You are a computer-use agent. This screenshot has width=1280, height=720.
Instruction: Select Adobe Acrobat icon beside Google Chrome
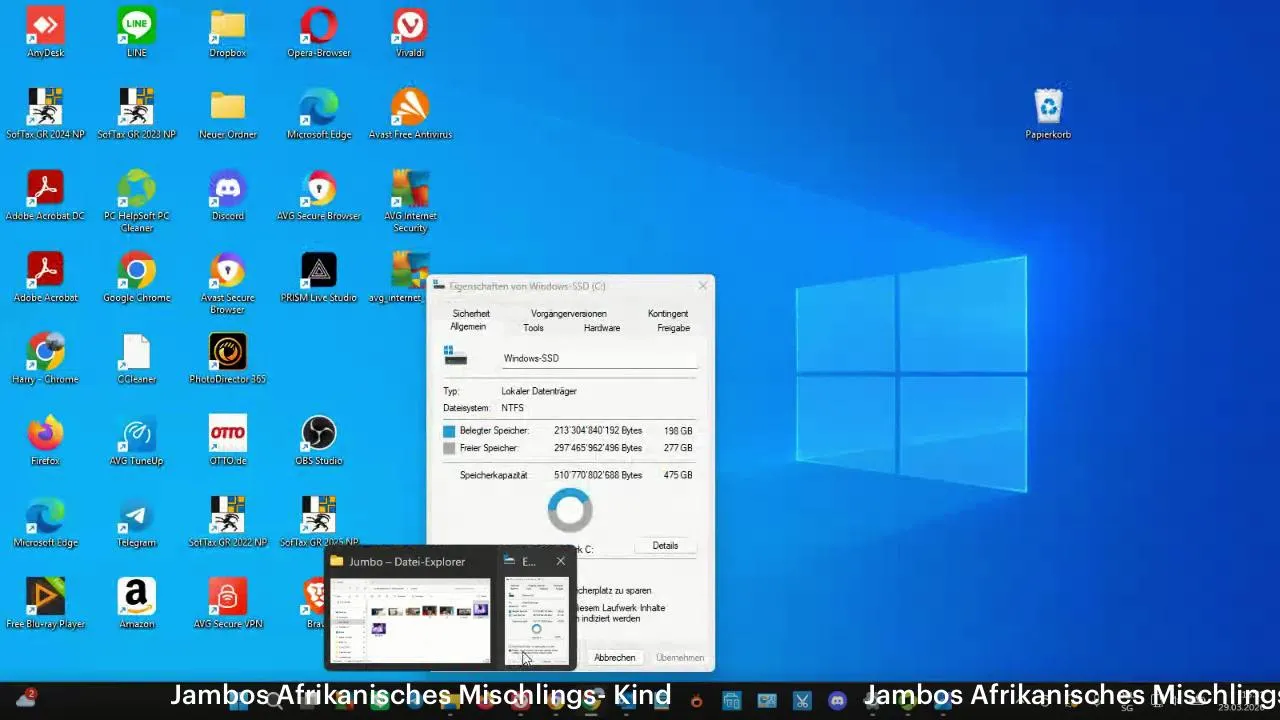pyautogui.click(x=45, y=277)
